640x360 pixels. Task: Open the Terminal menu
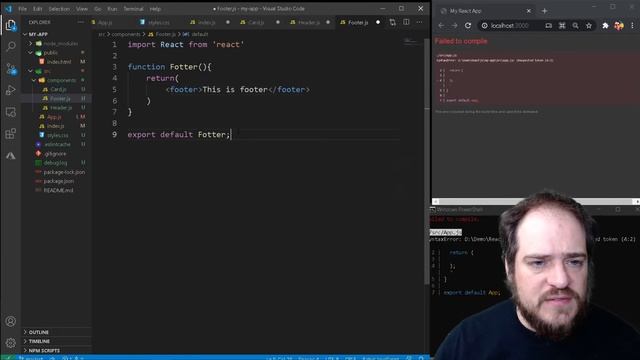pyautogui.click(x=133, y=9)
